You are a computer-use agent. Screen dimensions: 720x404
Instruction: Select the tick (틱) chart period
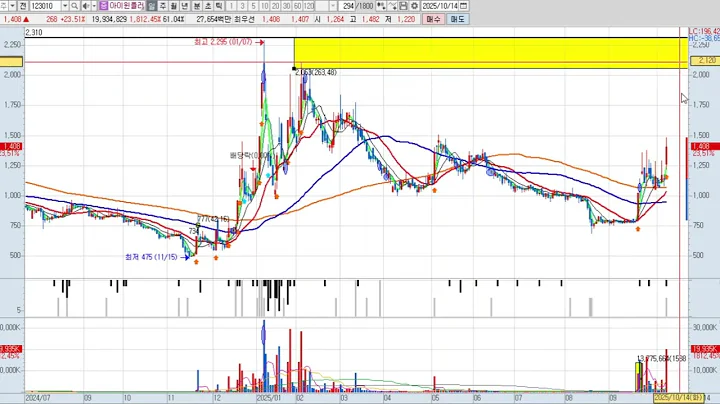click(x=219, y=6)
